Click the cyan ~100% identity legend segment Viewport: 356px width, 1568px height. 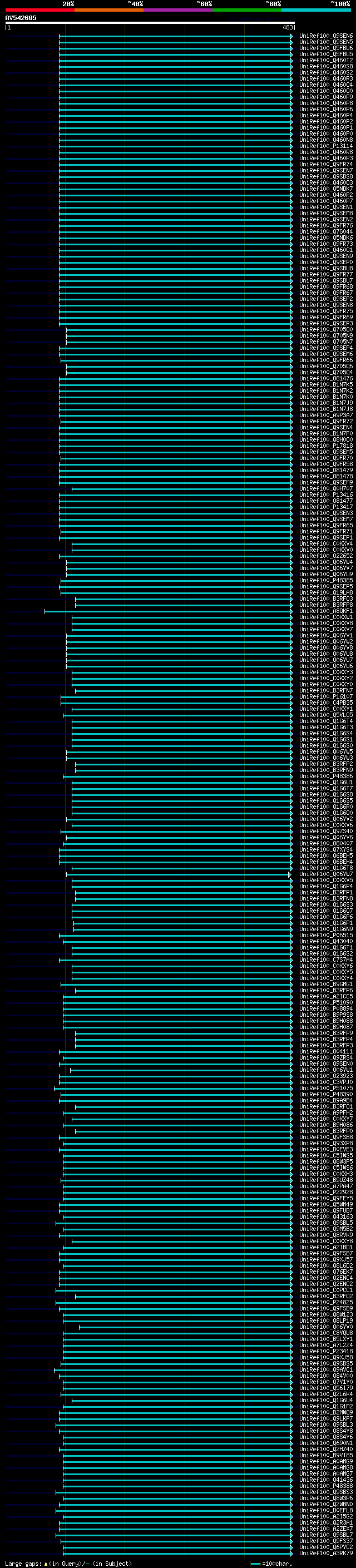pos(316,10)
